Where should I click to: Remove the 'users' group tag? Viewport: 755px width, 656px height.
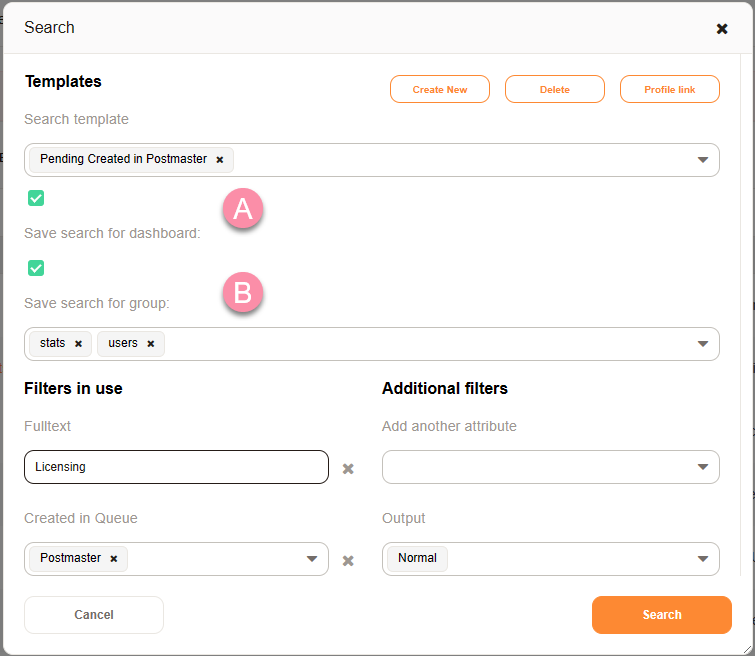pyautogui.click(x=151, y=343)
